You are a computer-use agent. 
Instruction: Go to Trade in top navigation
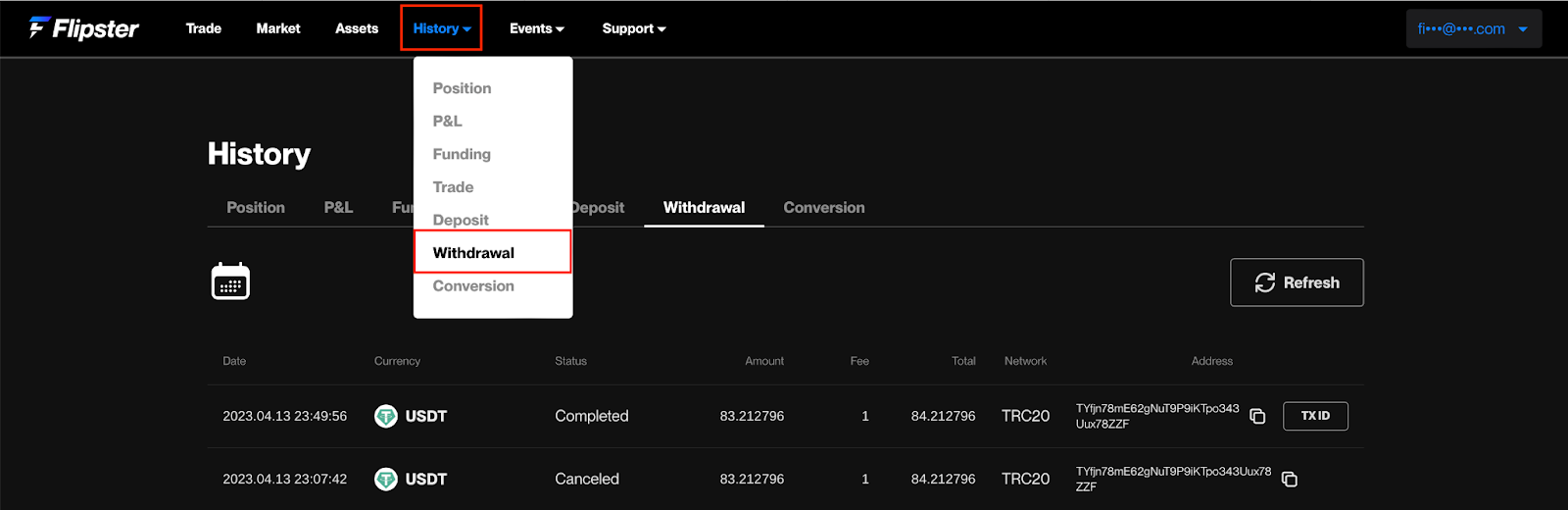coord(204,28)
